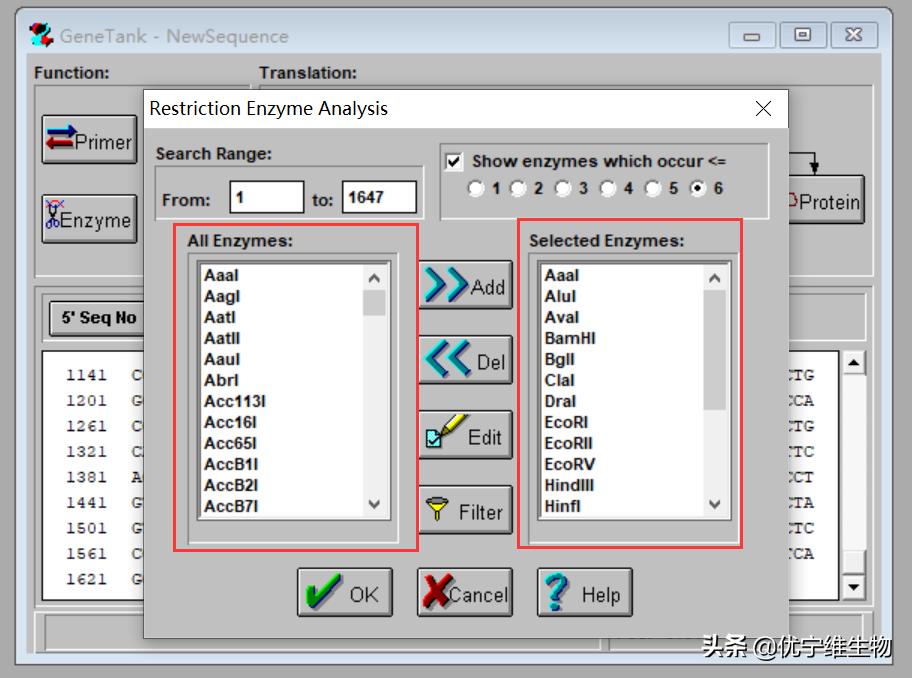The height and width of the screenshot is (678, 912).
Task: Confirm the analysis with OK
Action: point(345,593)
